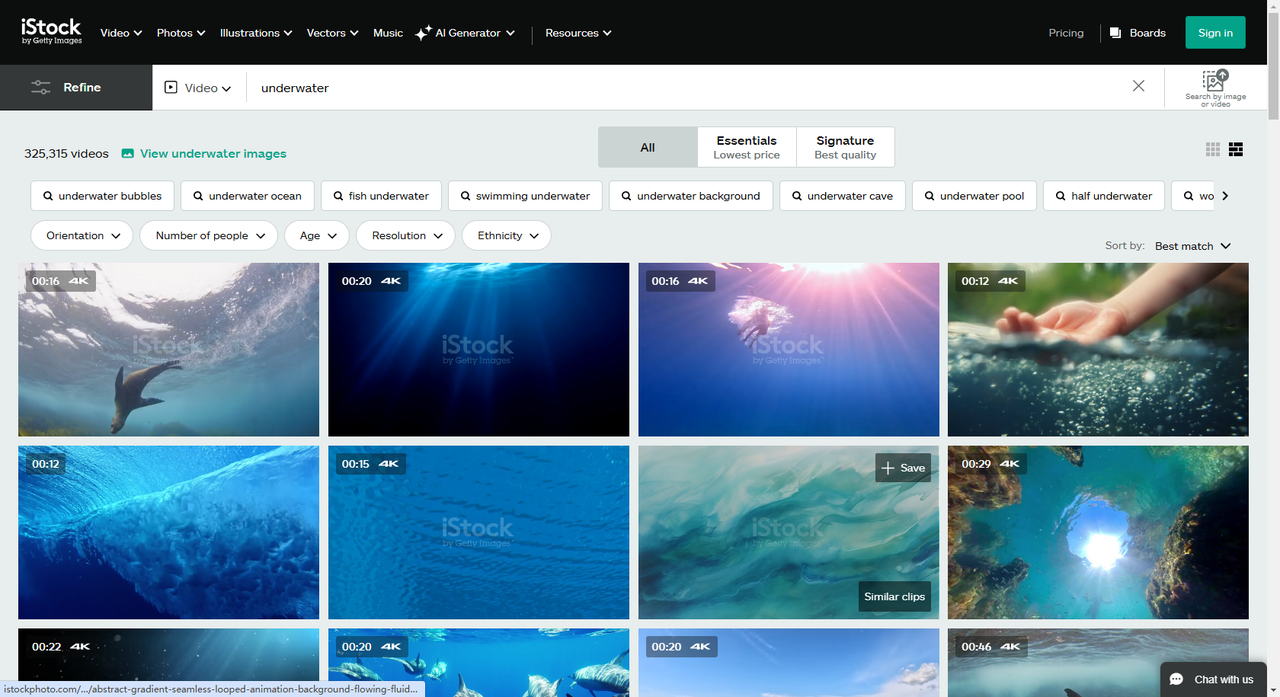
Task: Open the sea lion underwater video
Action: point(169,350)
